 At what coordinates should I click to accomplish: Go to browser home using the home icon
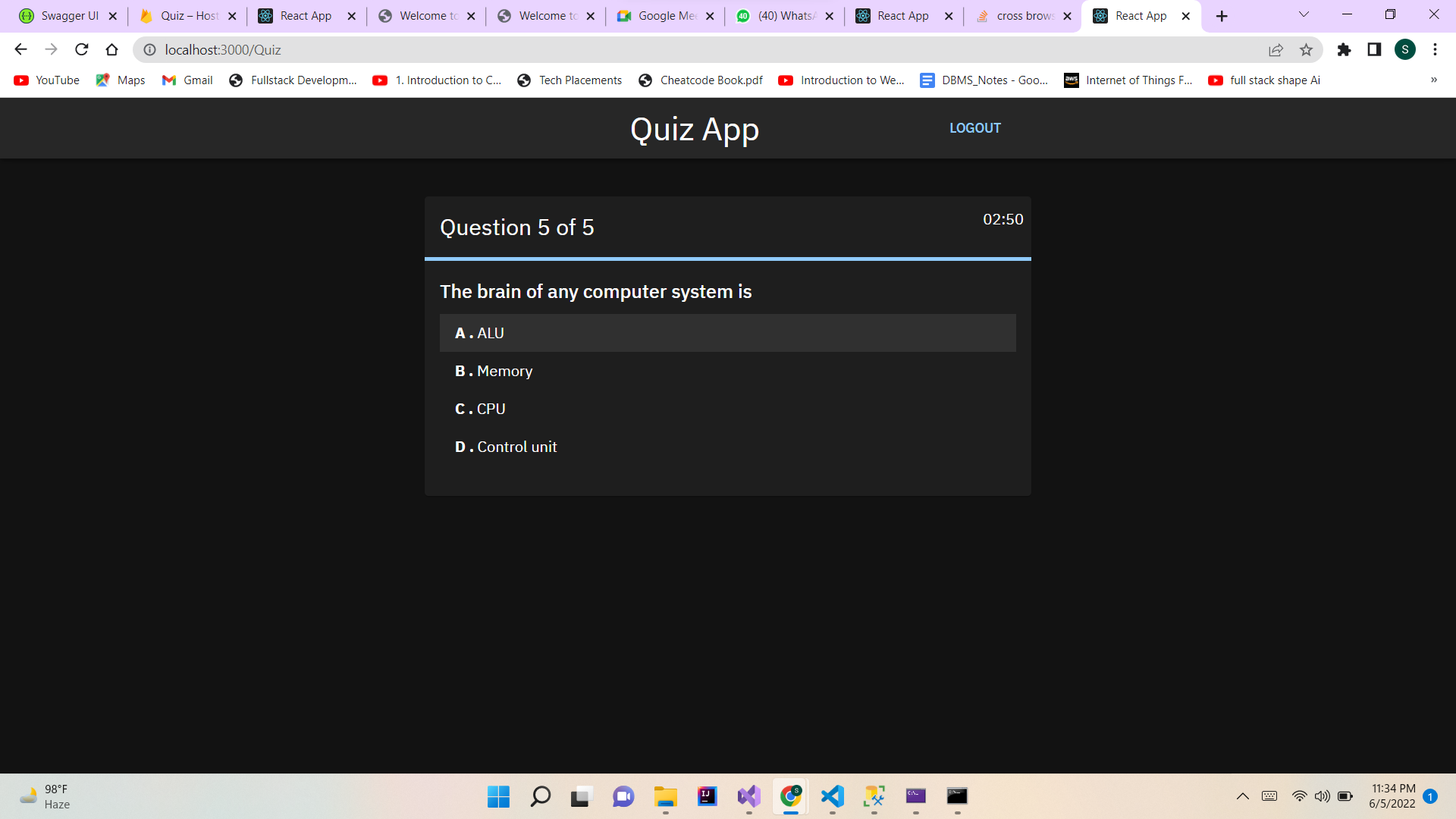(x=111, y=49)
